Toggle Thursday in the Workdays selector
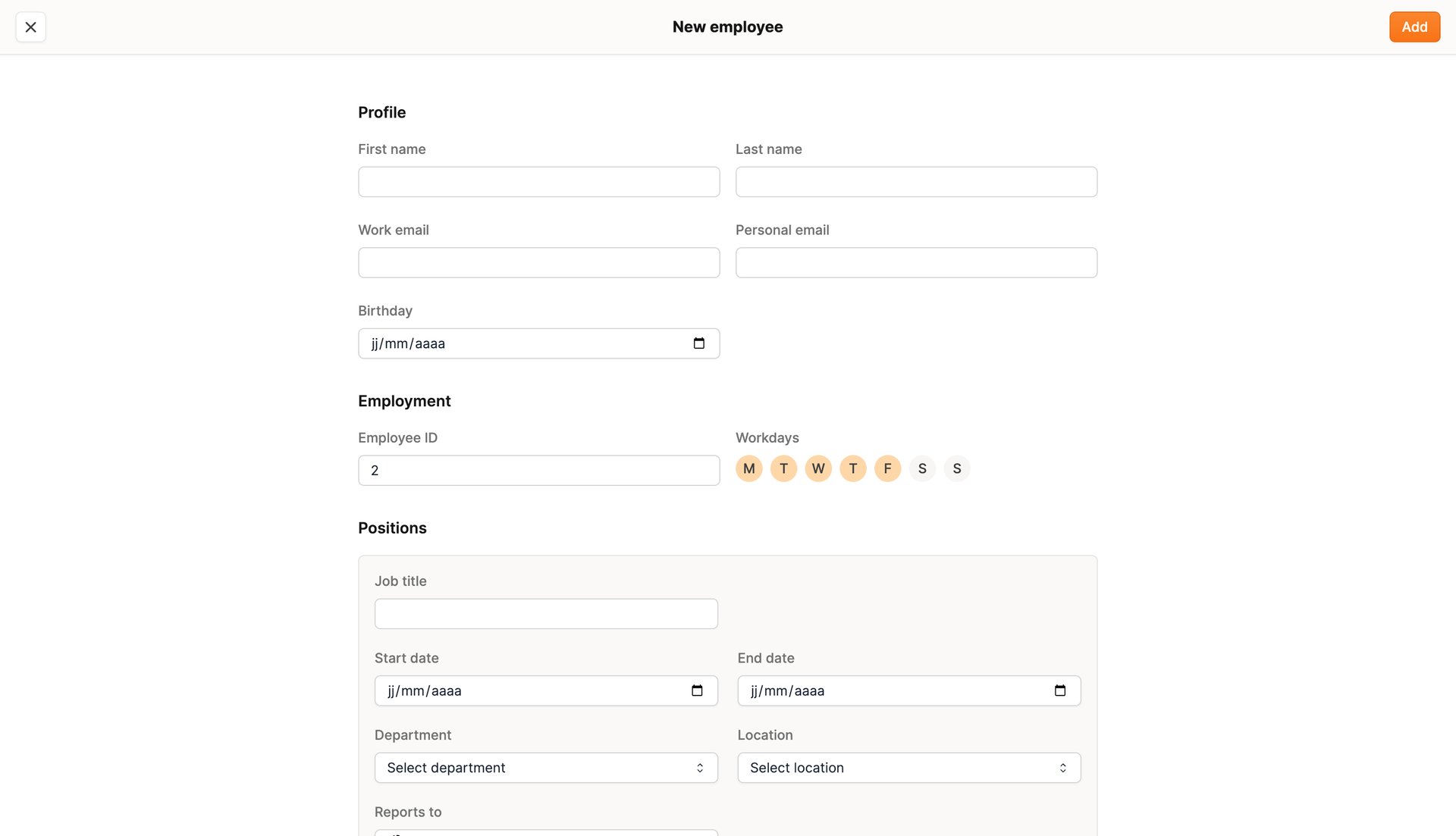Screen dimensions: 1456x836 [852, 468]
